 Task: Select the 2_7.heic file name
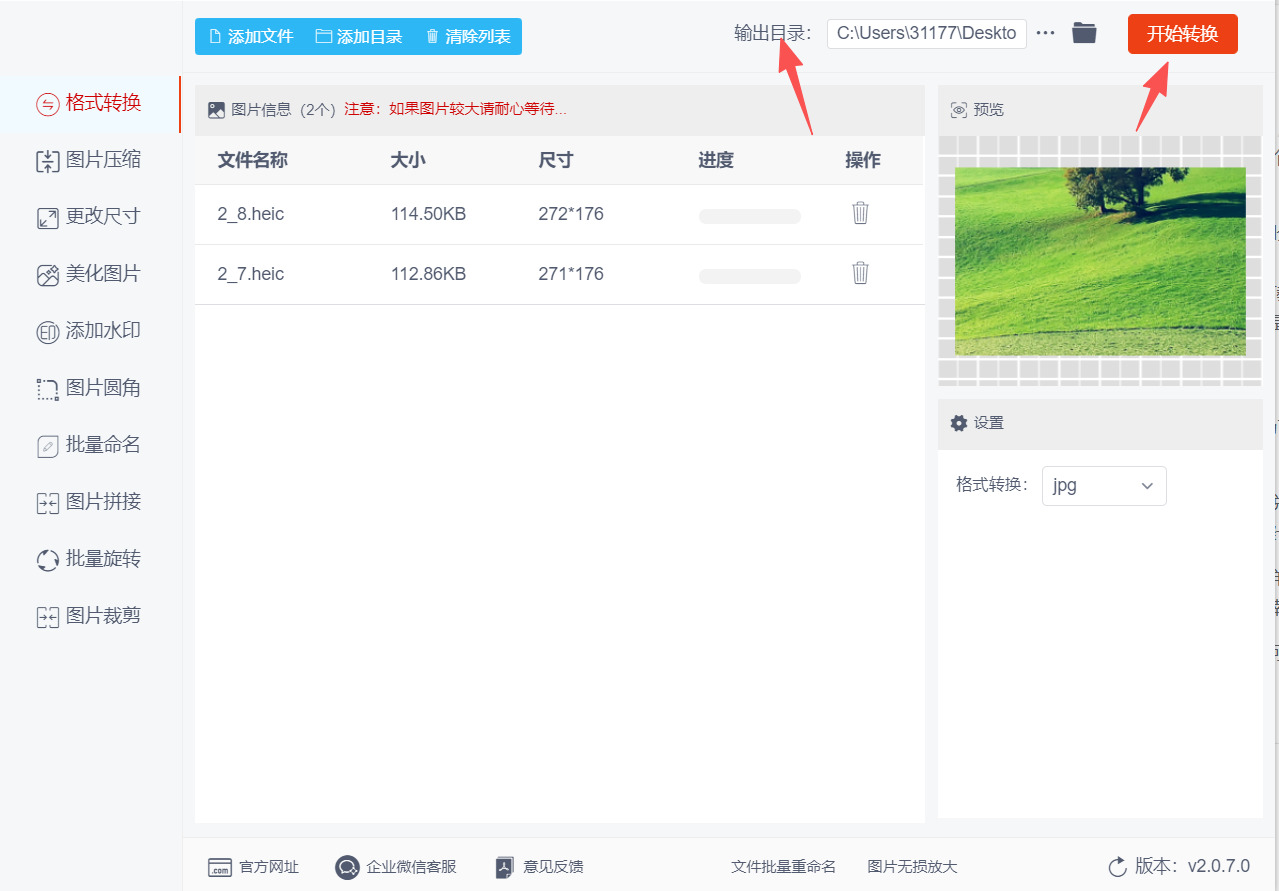pyautogui.click(x=251, y=274)
